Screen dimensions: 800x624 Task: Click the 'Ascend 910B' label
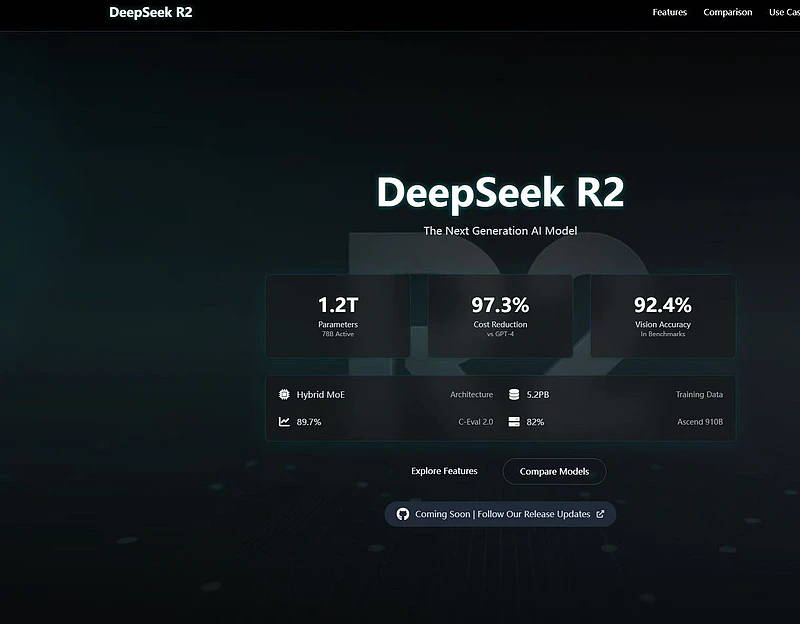click(x=699, y=422)
